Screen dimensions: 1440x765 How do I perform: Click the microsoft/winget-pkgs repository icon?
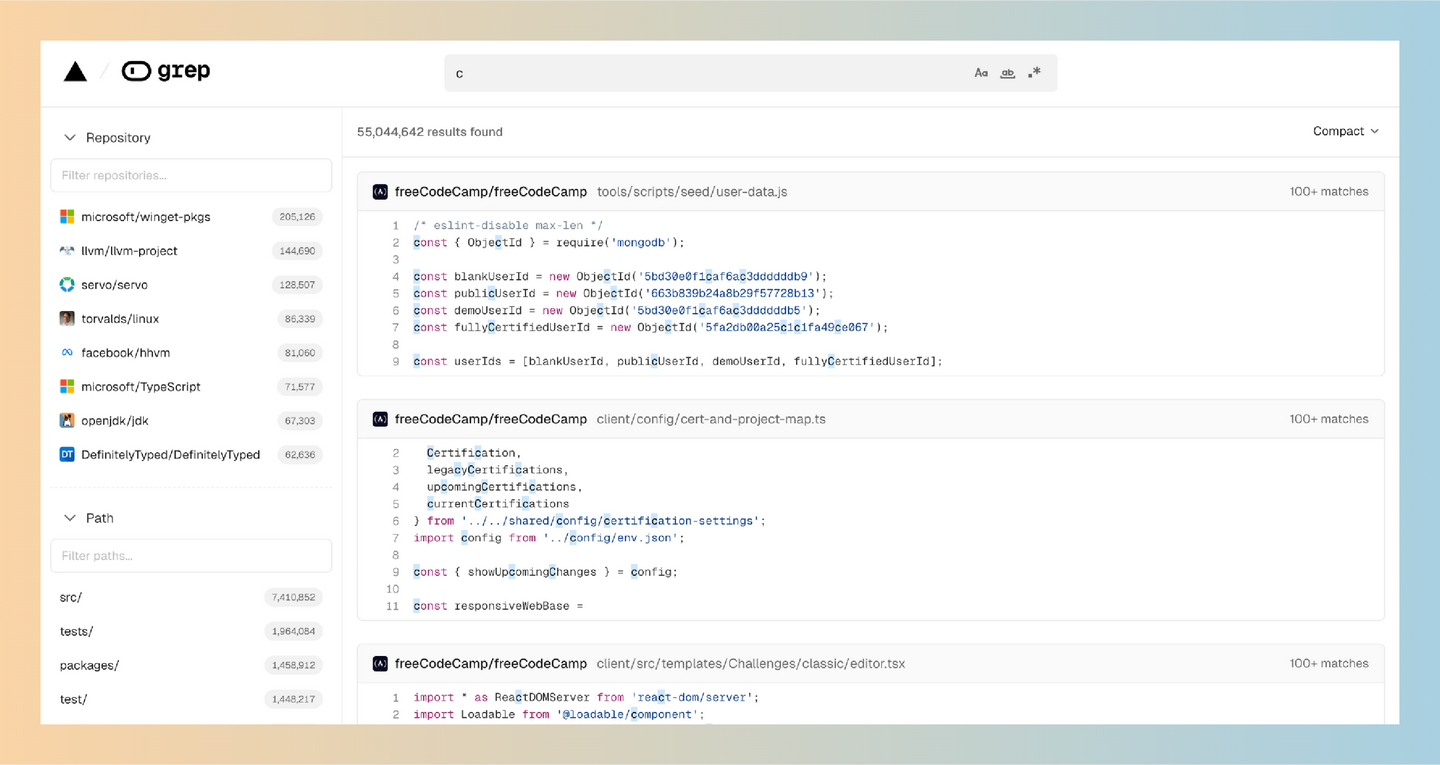click(x=67, y=217)
